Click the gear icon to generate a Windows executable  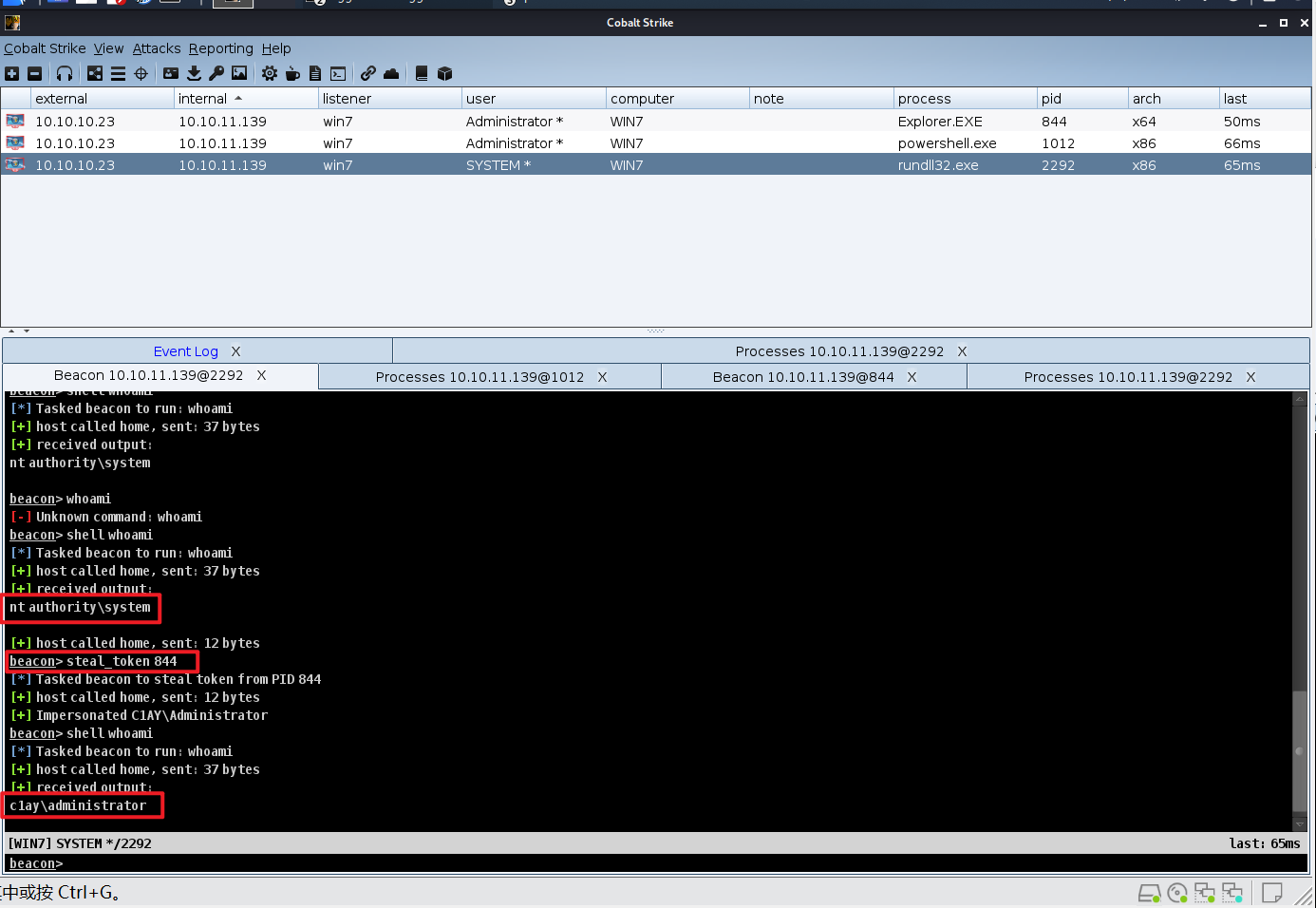point(270,73)
